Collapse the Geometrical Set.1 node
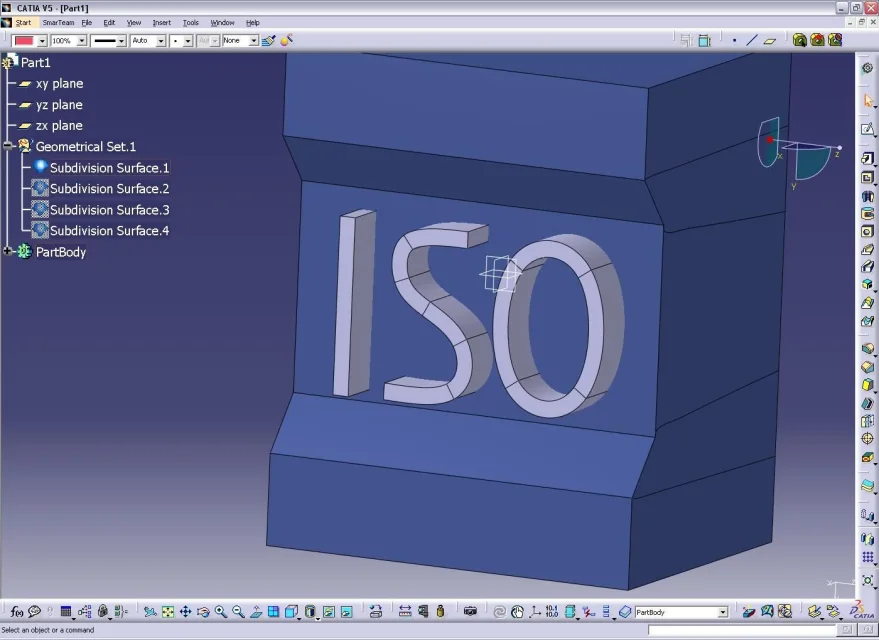Viewport: 879px width, 640px height. click(8, 146)
